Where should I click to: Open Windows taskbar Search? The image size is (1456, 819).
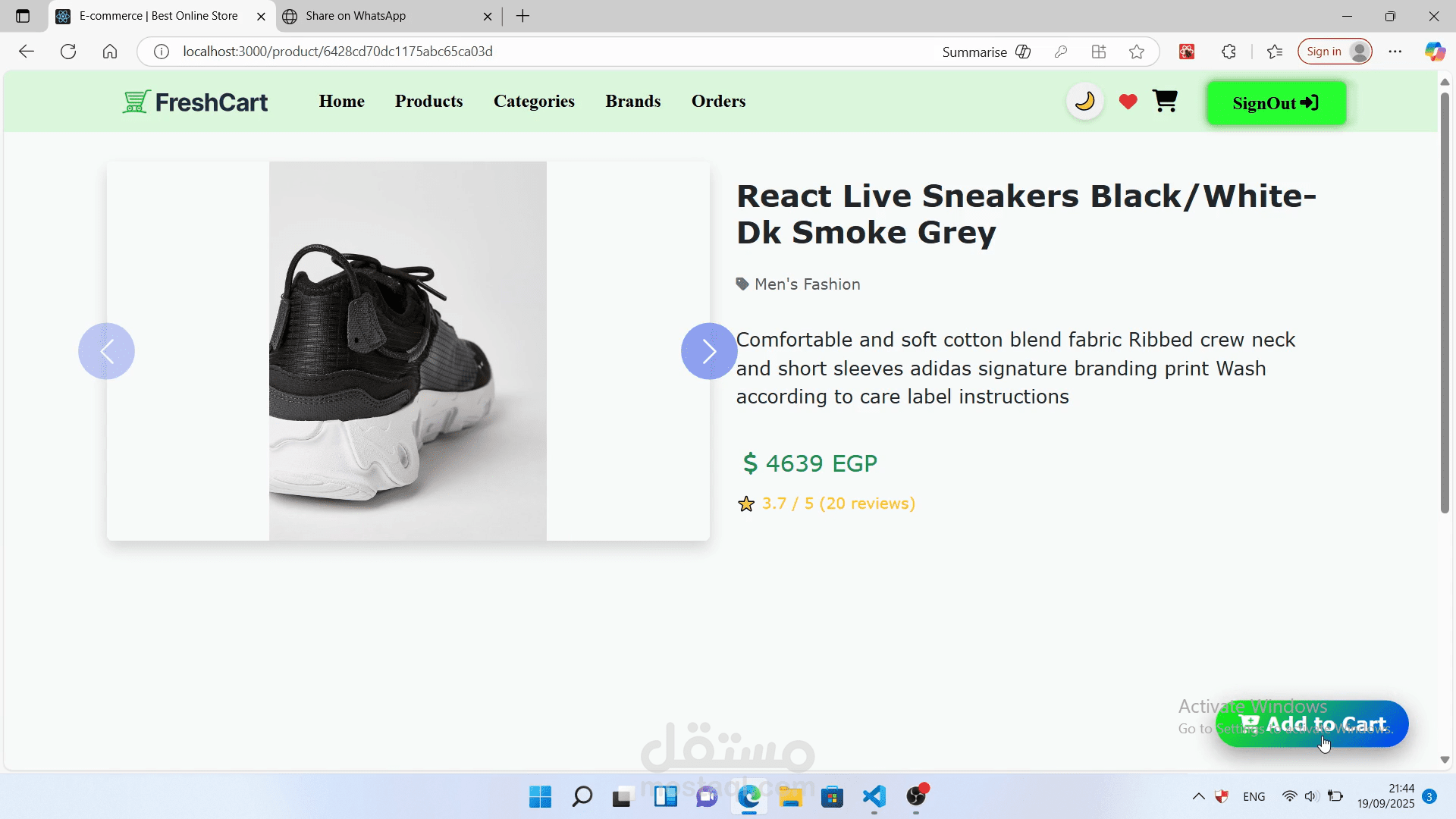[582, 797]
